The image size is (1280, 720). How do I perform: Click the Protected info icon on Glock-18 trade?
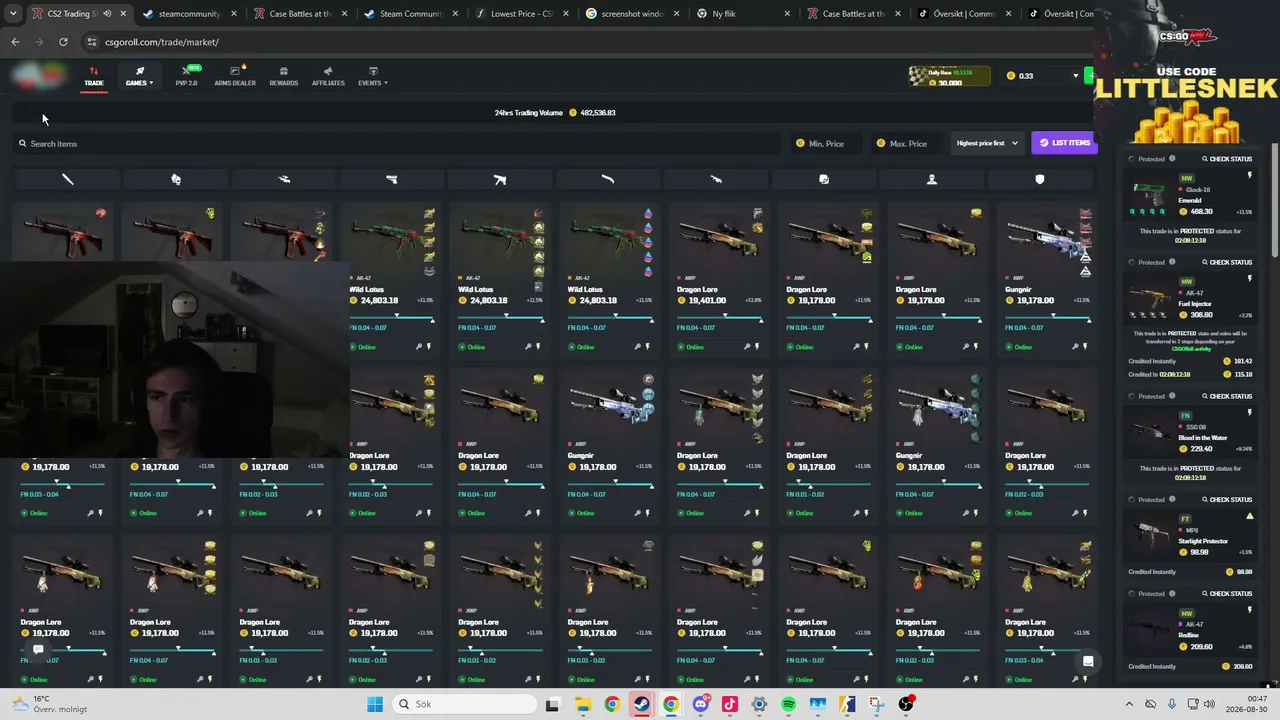click(1172, 159)
